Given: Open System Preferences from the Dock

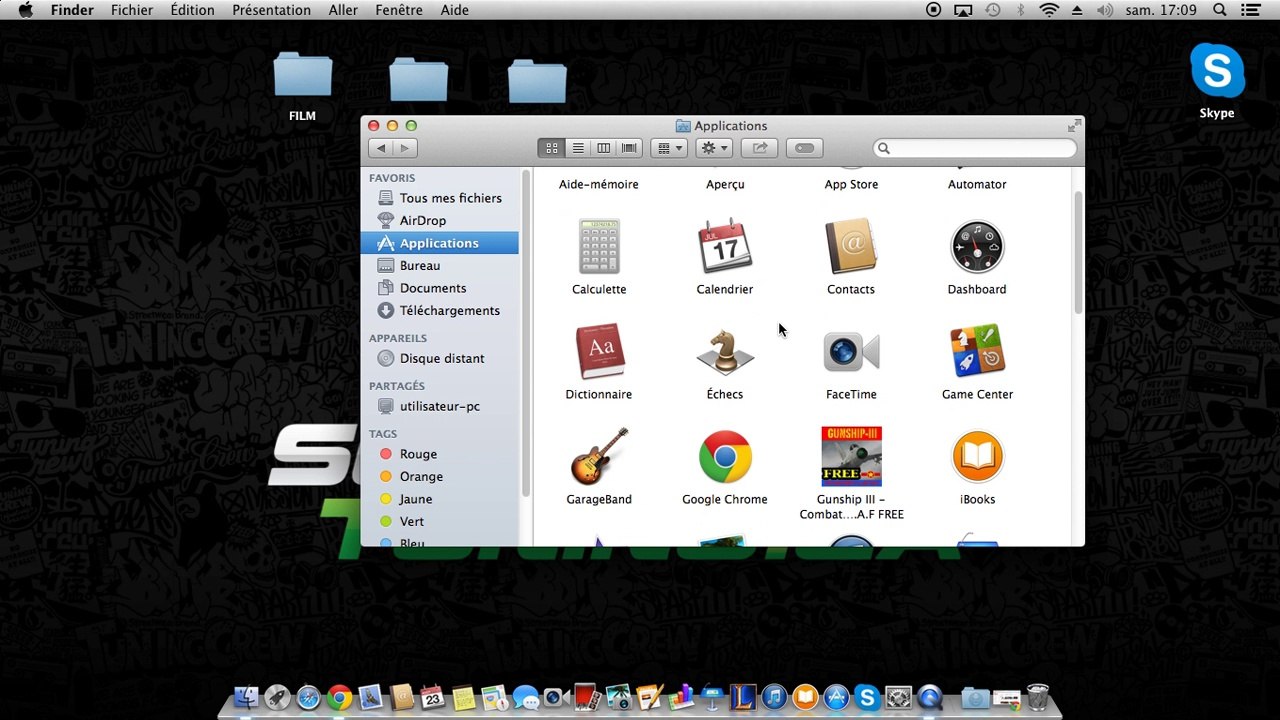Looking at the screenshot, I should point(898,698).
